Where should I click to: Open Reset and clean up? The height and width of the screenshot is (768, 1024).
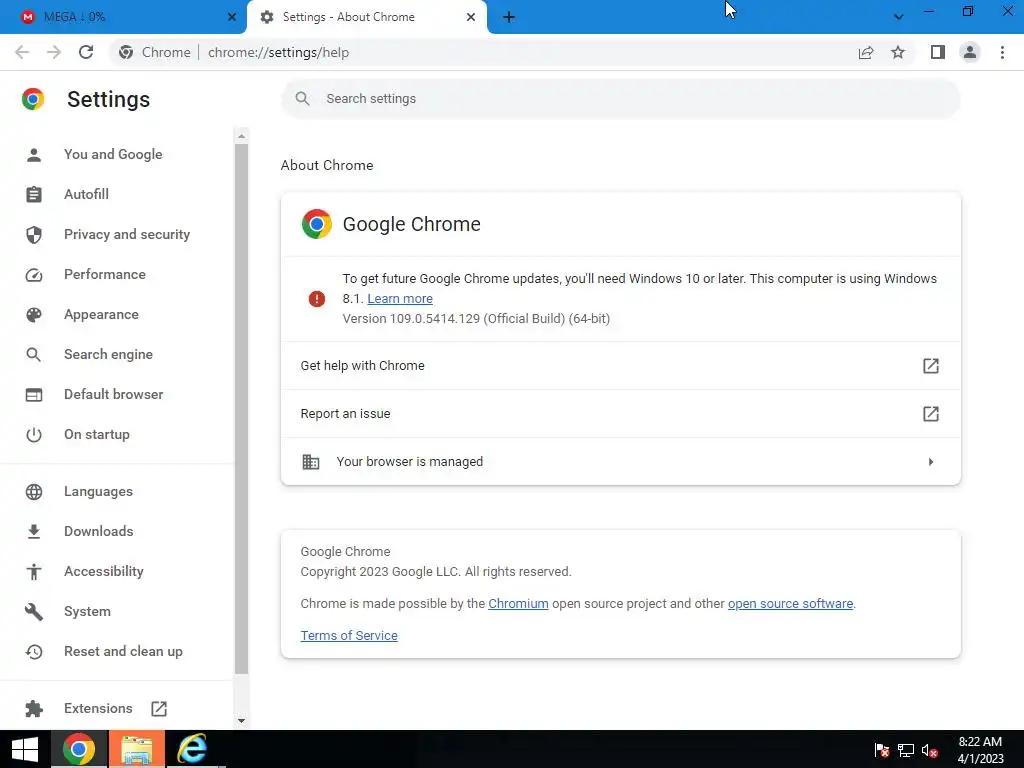click(x=123, y=651)
